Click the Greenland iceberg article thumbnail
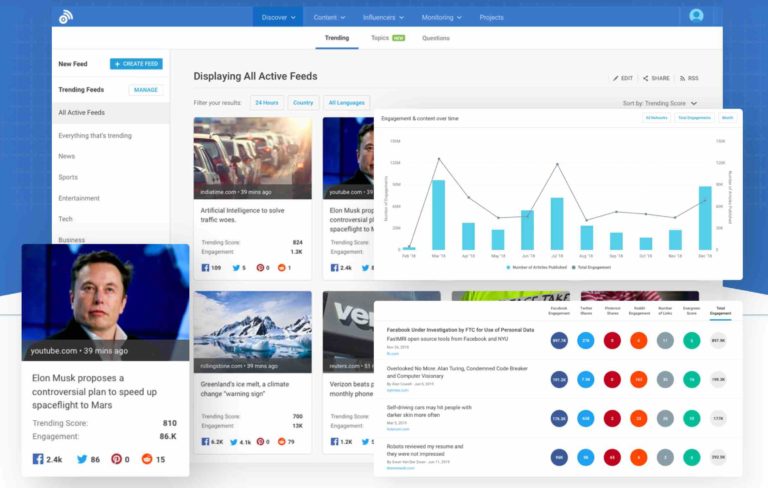Viewport: 768px width, 488px height. click(x=253, y=332)
